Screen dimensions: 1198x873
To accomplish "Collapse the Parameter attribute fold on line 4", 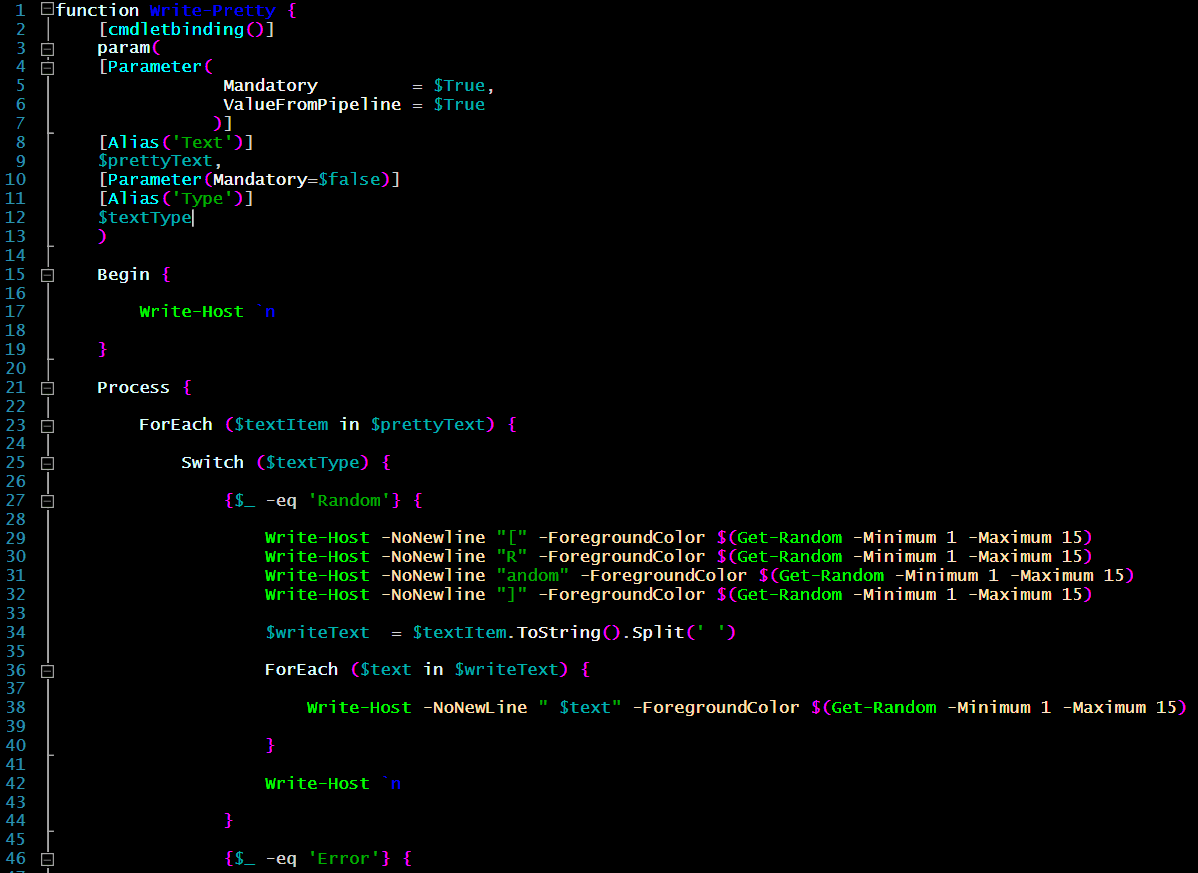I will coord(46,66).
